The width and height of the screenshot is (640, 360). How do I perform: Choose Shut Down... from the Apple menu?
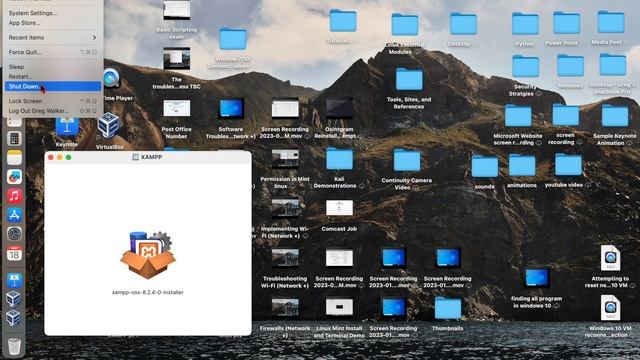pos(52,86)
